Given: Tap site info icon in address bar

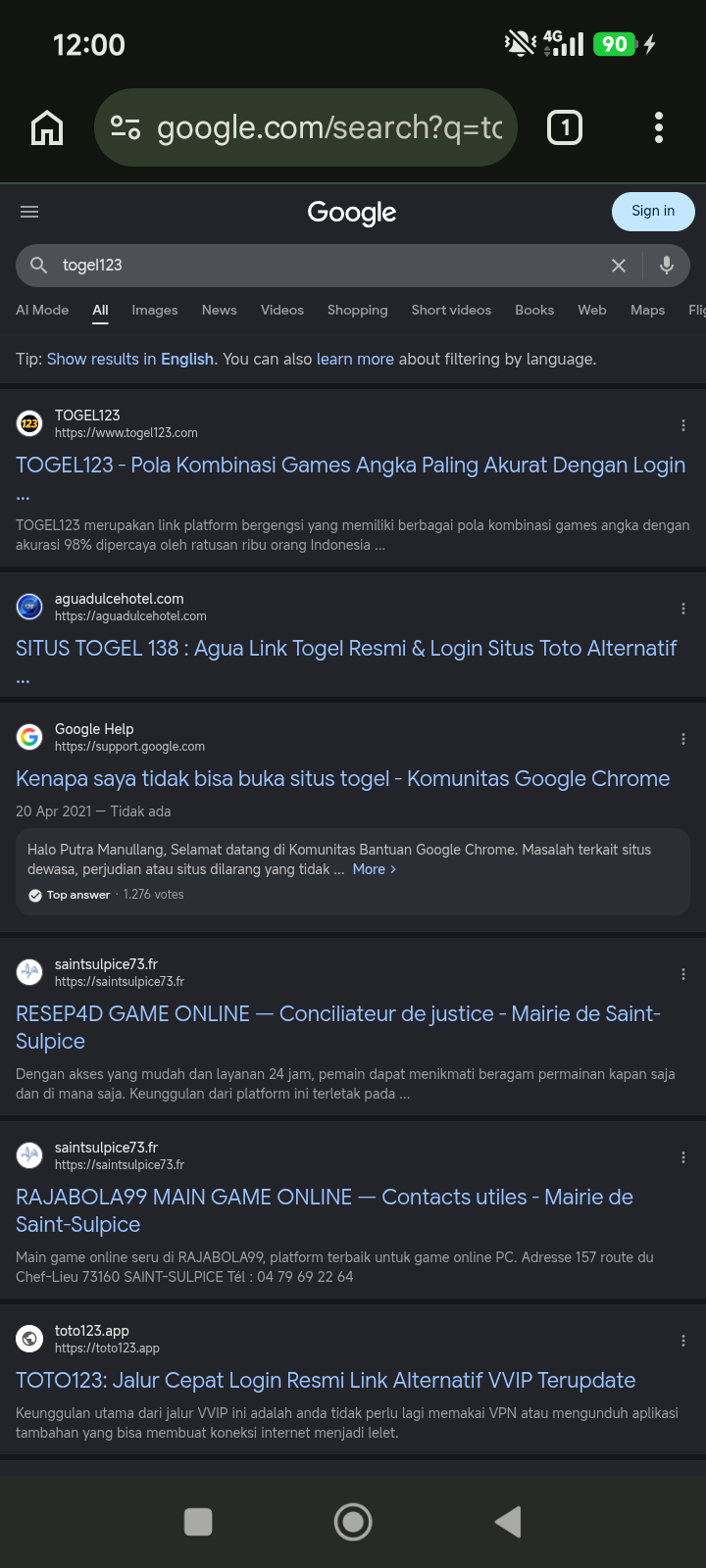Looking at the screenshot, I should [126, 127].
